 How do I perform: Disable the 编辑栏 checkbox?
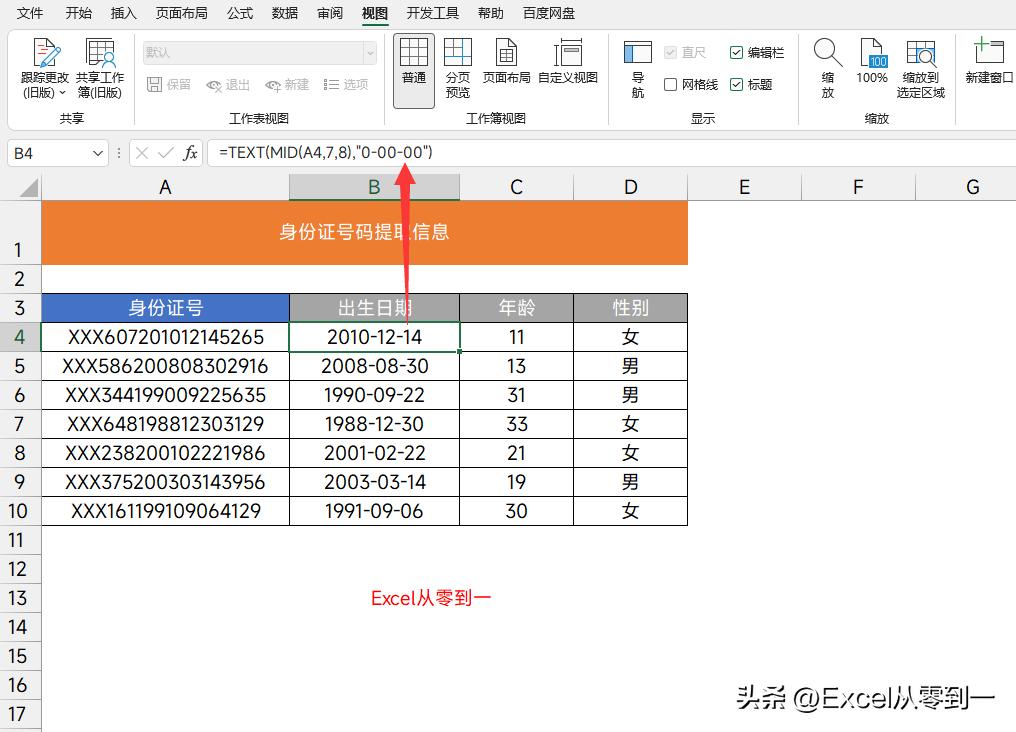pos(734,52)
